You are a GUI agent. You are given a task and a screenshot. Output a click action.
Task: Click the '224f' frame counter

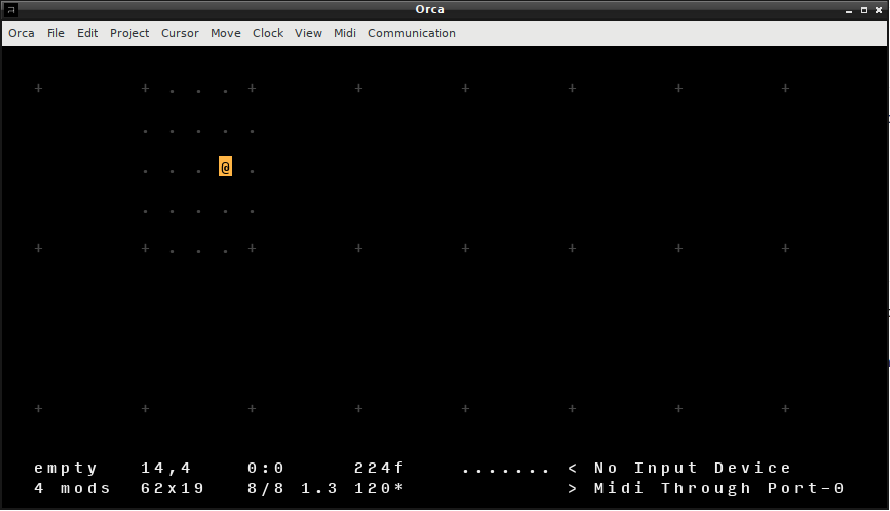379,468
